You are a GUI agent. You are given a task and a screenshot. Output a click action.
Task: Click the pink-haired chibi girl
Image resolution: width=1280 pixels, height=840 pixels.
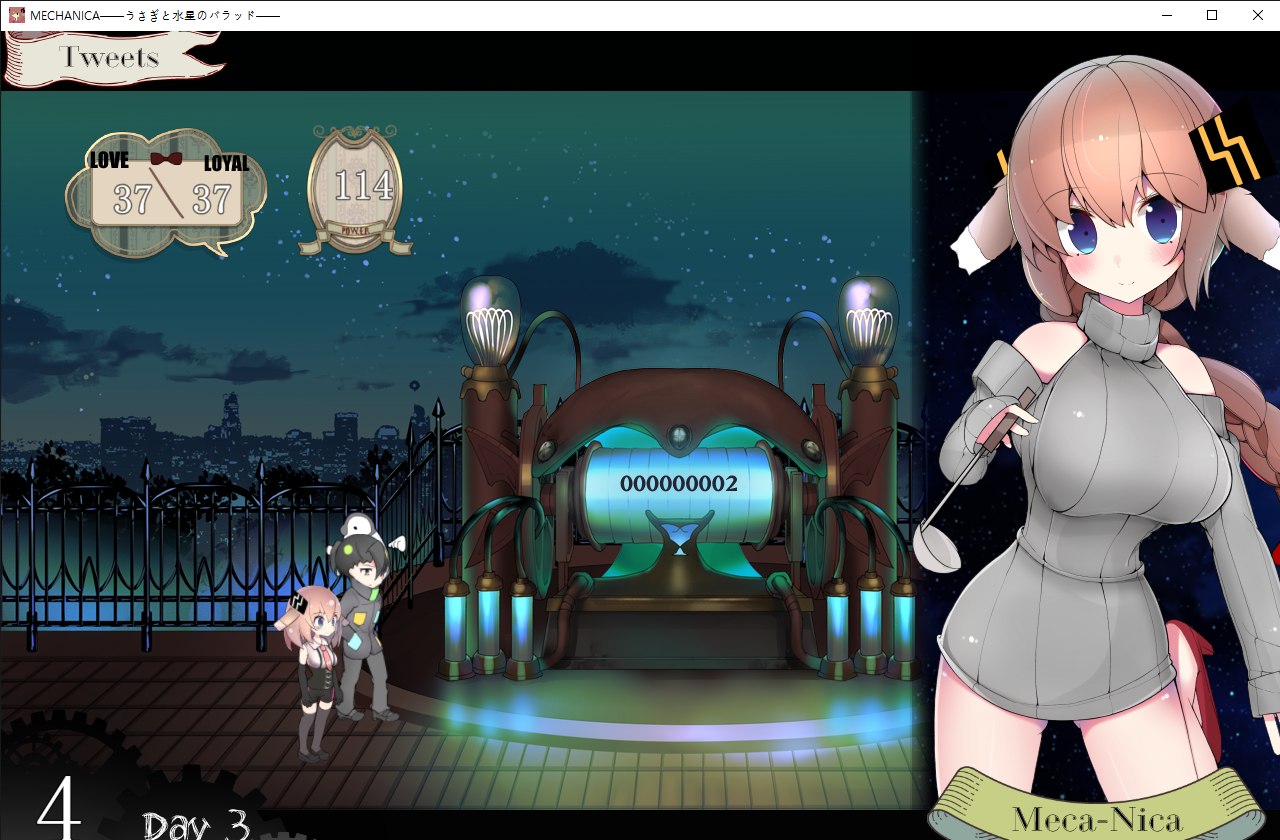[x=315, y=675]
